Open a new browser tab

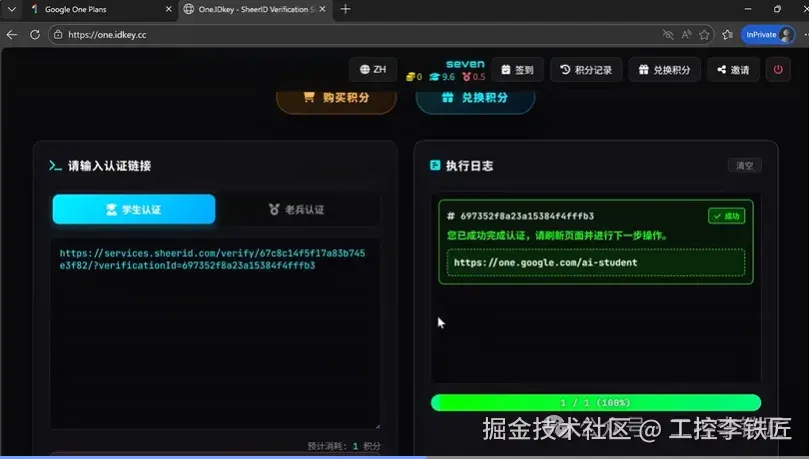345,9
